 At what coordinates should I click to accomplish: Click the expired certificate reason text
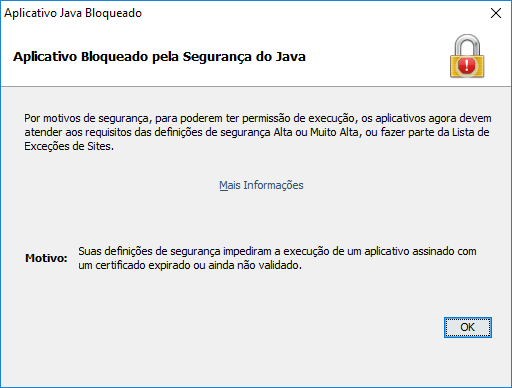277,258
